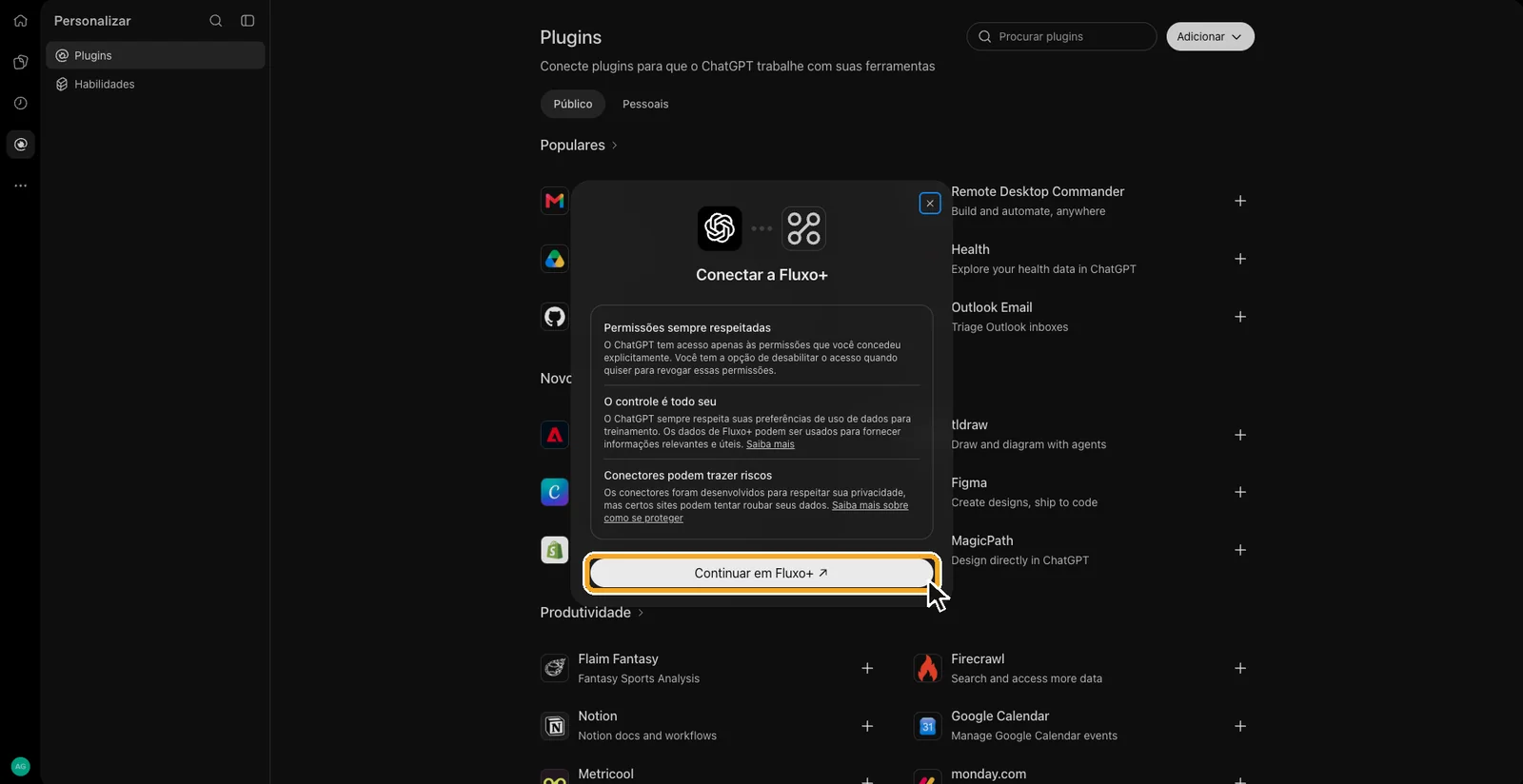This screenshot has width=1523, height=784.
Task: Switch to the Público tab
Action: point(573,104)
